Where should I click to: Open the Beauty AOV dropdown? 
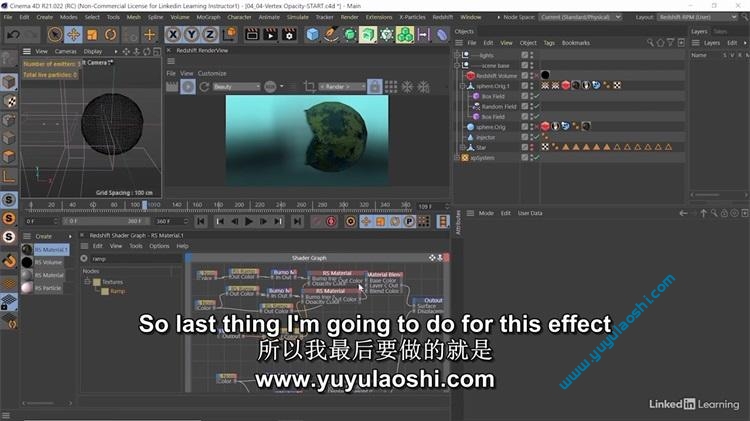tap(236, 87)
